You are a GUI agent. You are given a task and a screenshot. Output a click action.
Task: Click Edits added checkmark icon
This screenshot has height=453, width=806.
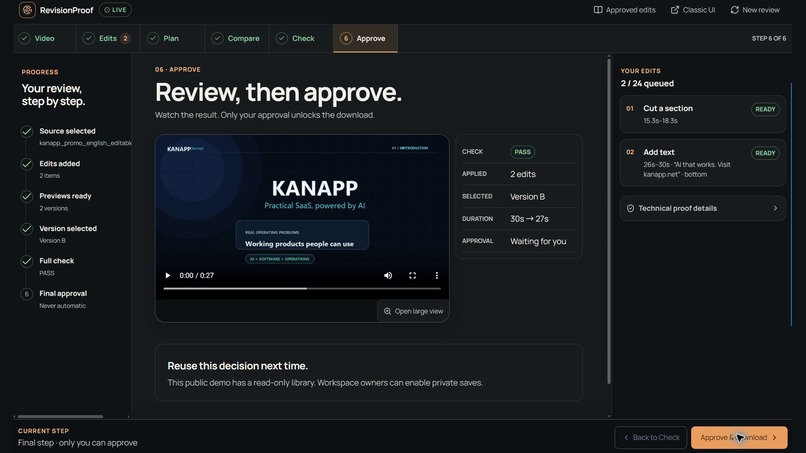pyautogui.click(x=27, y=164)
